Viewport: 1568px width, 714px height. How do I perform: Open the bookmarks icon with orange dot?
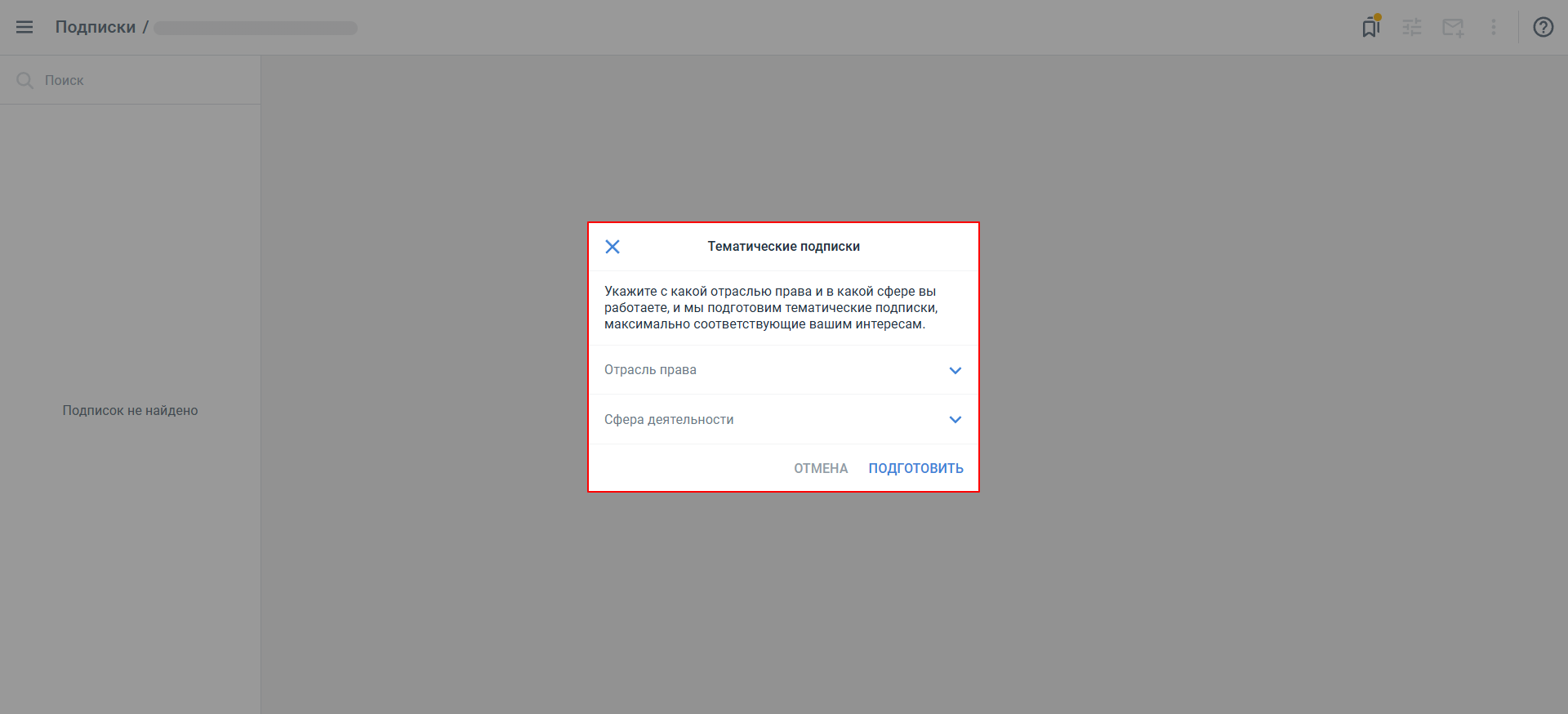pos(1371,26)
